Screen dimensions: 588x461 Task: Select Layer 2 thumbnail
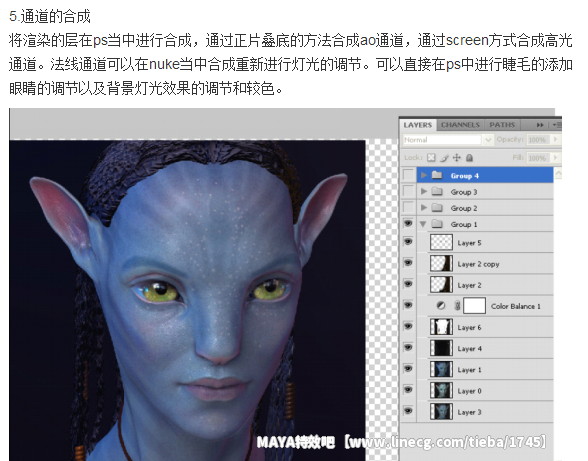(x=441, y=284)
